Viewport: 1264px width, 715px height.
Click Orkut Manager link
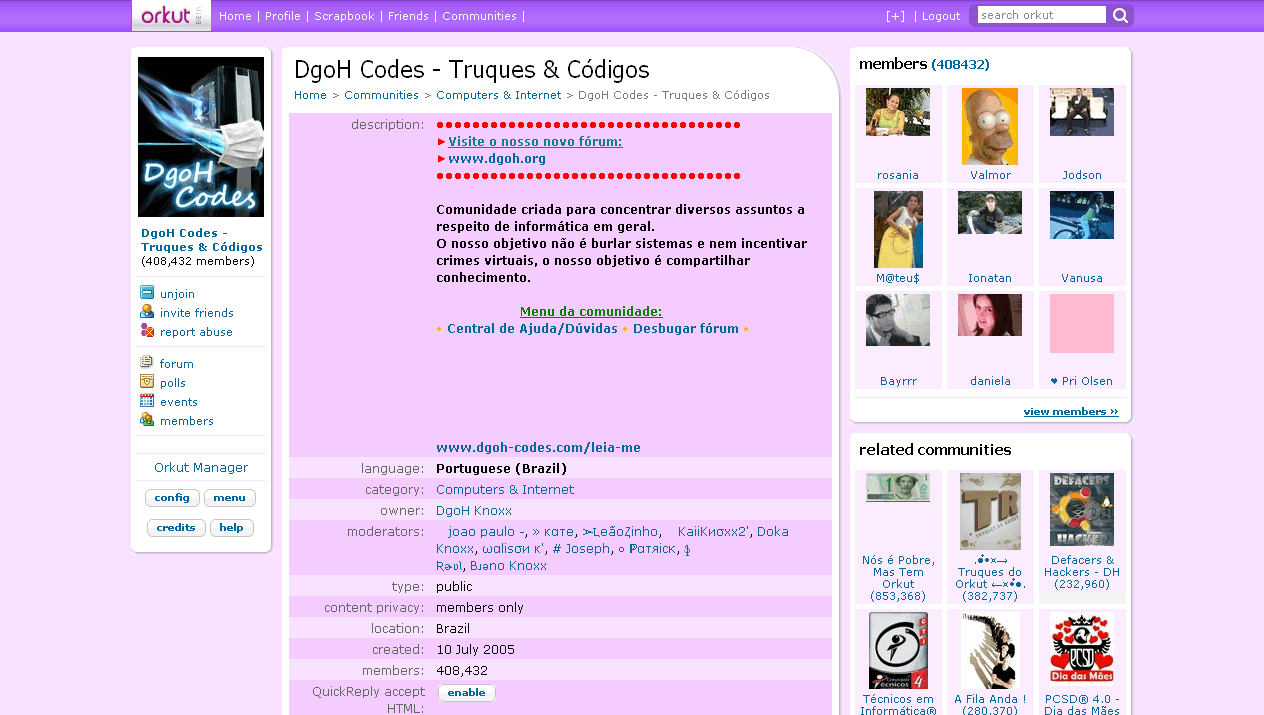pos(201,467)
